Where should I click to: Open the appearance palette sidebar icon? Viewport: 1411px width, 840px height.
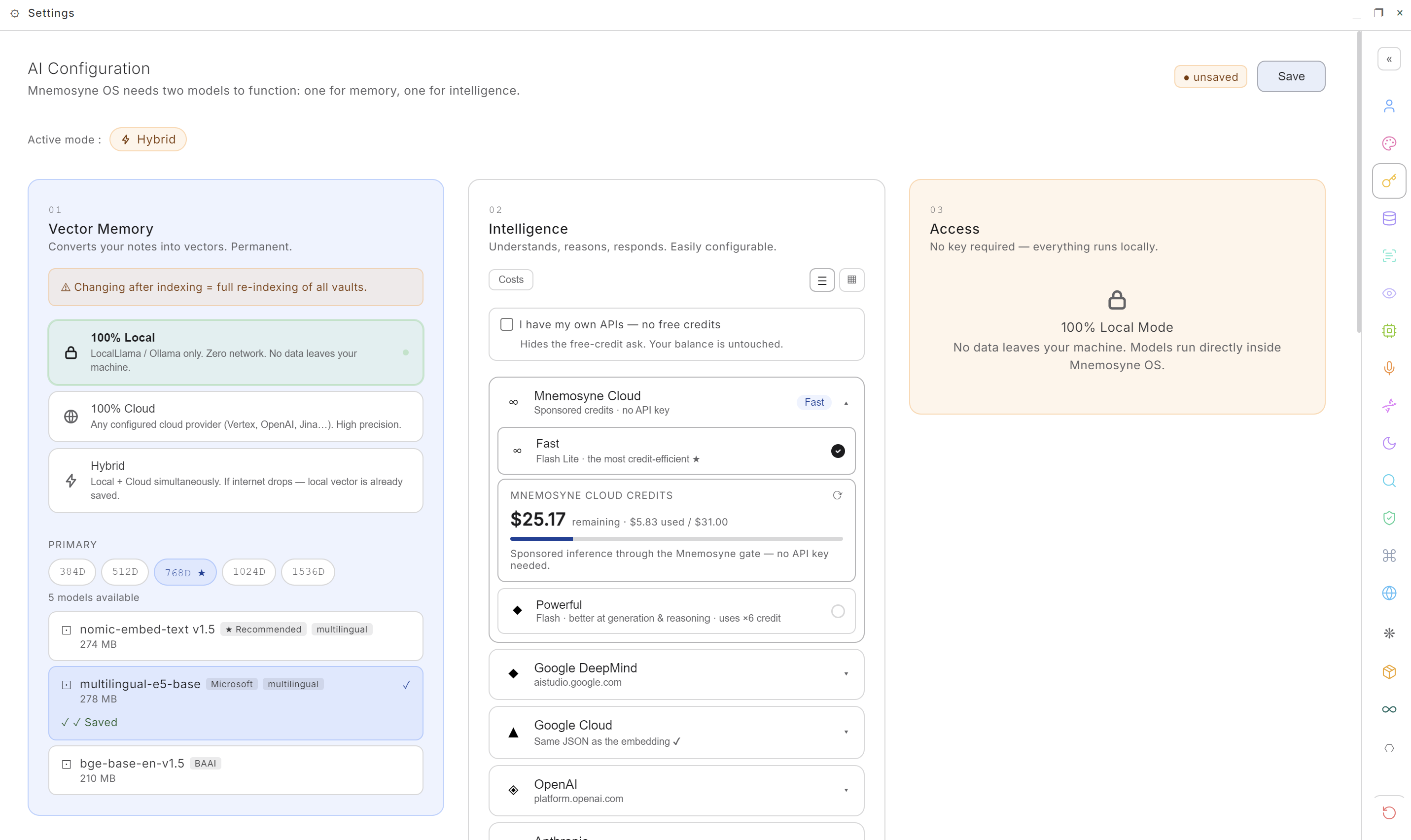tap(1389, 143)
